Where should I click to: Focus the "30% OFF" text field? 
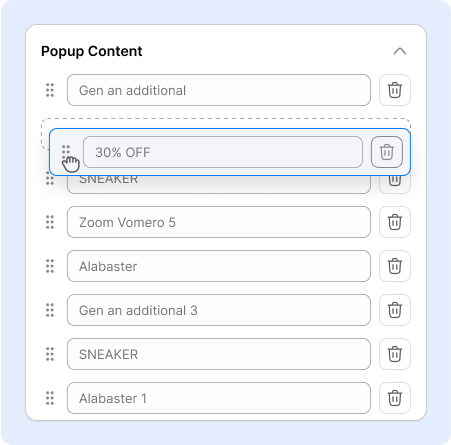pos(223,152)
